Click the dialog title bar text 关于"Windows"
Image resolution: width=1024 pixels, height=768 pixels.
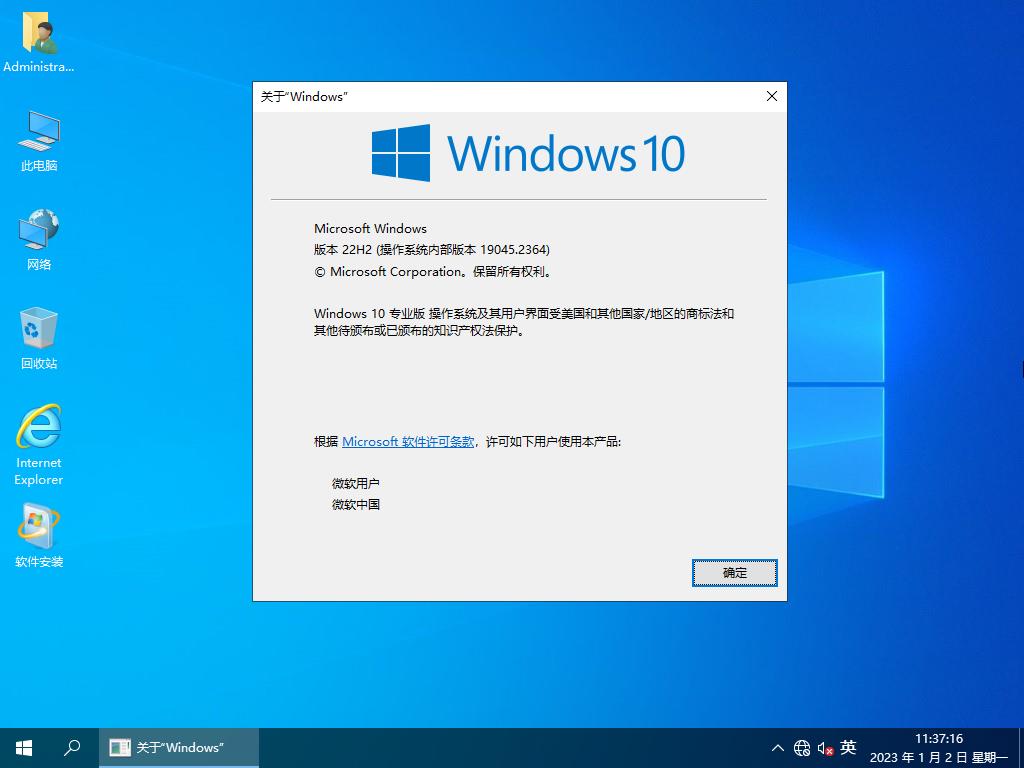tap(304, 97)
